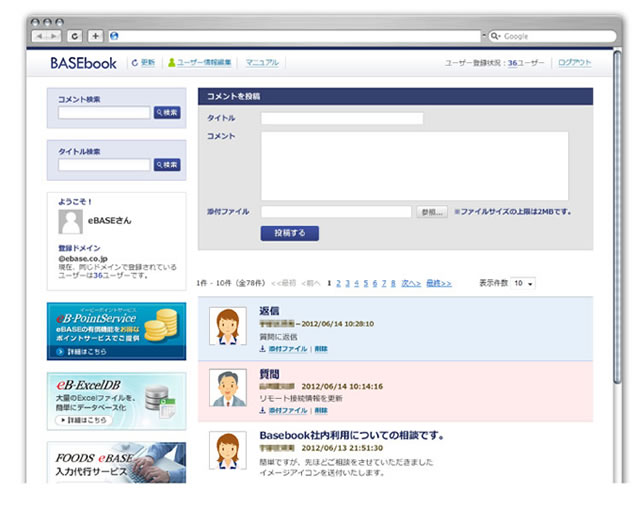Click the コメント検索 text field
The width and height of the screenshot is (640, 508).
[x=104, y=113]
